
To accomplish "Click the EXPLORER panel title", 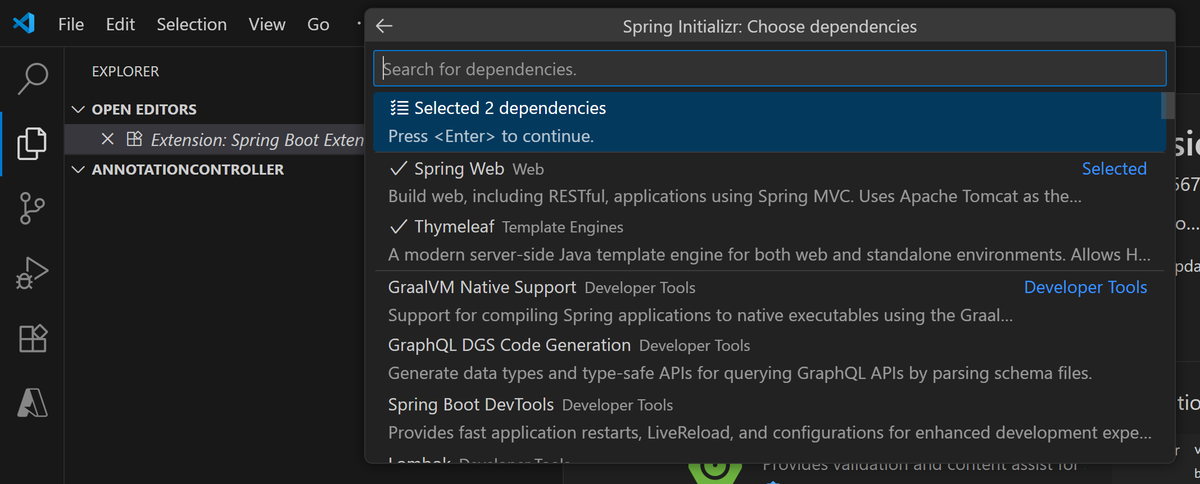I will point(125,72).
